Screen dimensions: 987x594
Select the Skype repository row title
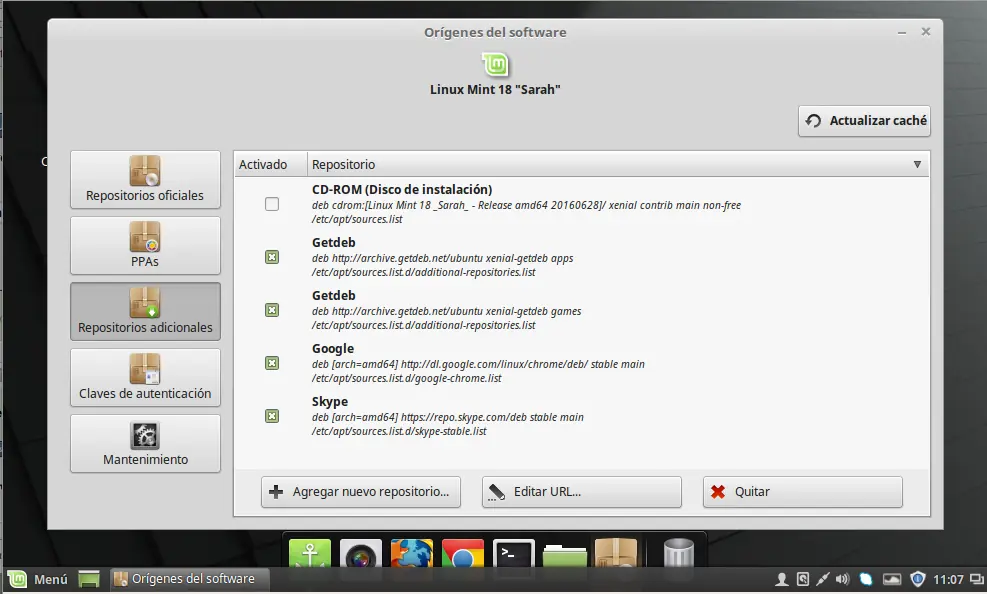[330, 401]
